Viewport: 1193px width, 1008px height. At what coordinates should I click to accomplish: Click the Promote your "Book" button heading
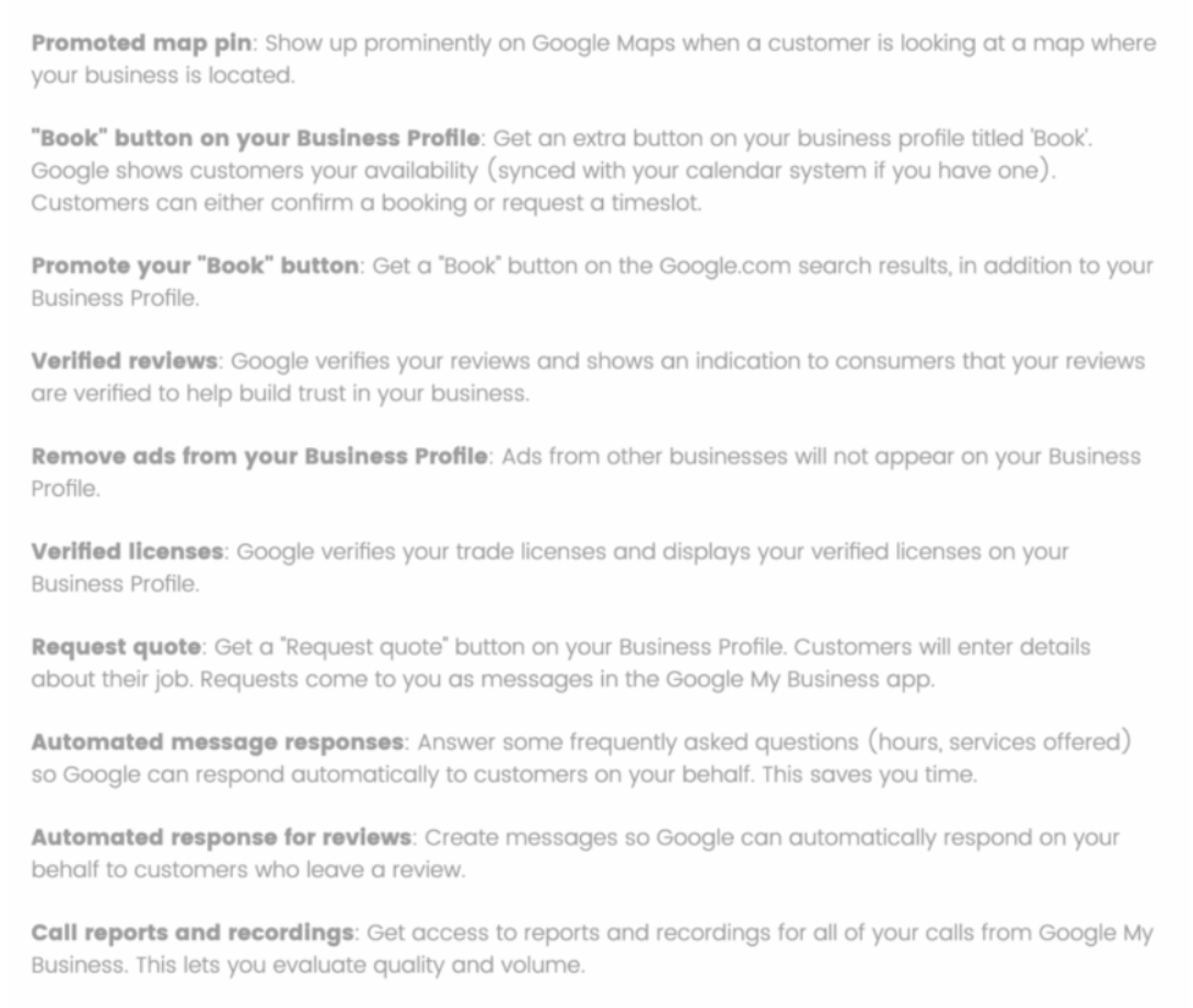tap(195, 266)
